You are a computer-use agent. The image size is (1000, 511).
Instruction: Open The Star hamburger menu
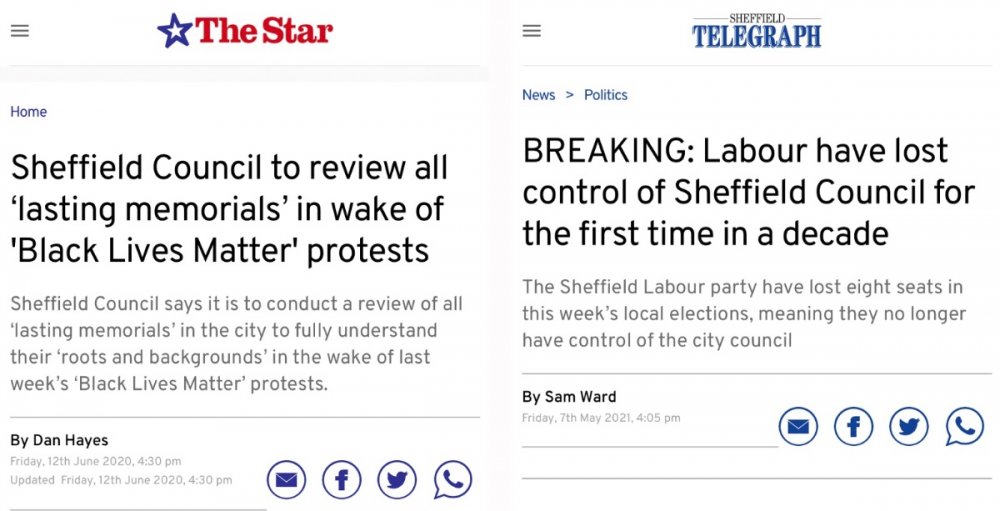click(x=20, y=31)
